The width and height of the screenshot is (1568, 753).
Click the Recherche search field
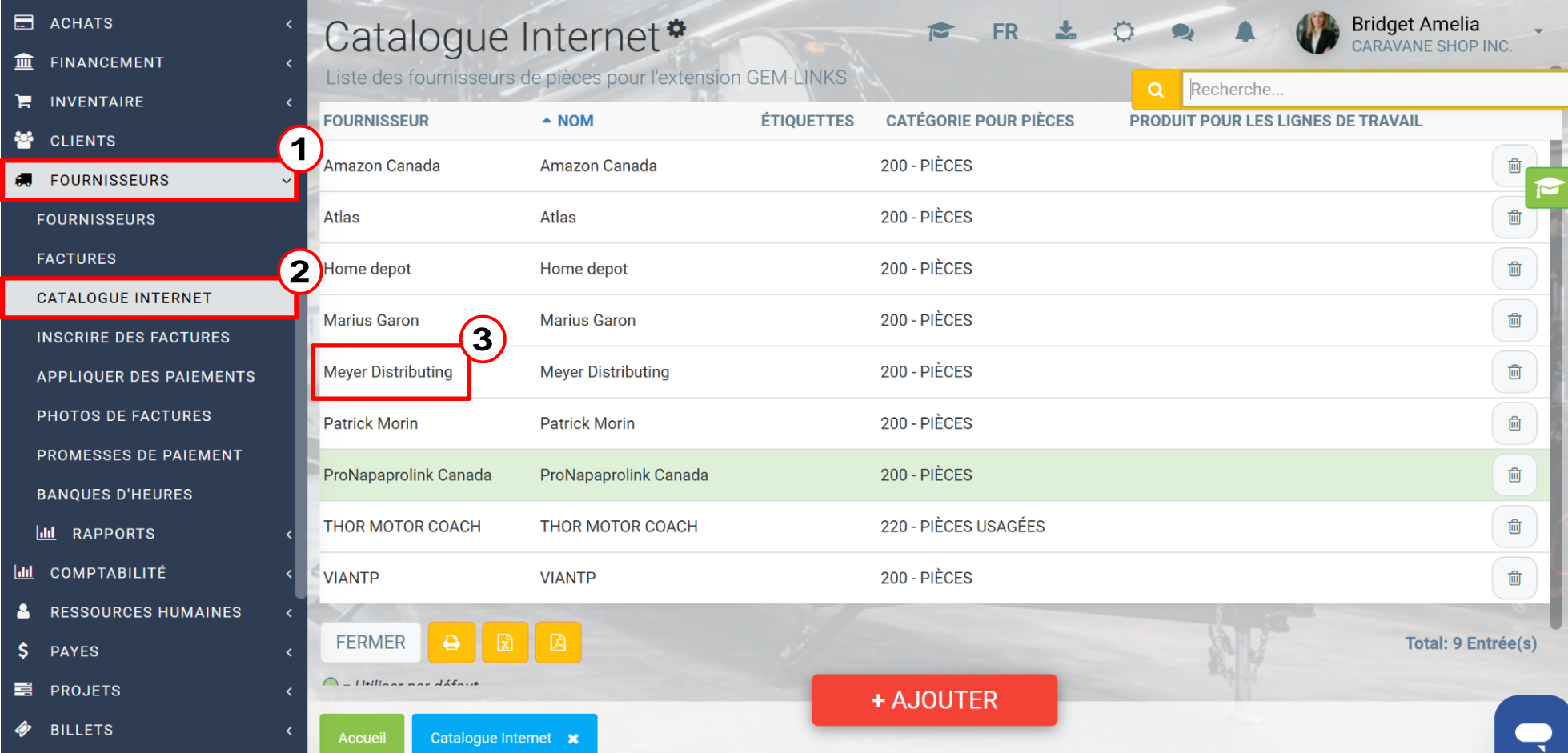[x=1375, y=90]
